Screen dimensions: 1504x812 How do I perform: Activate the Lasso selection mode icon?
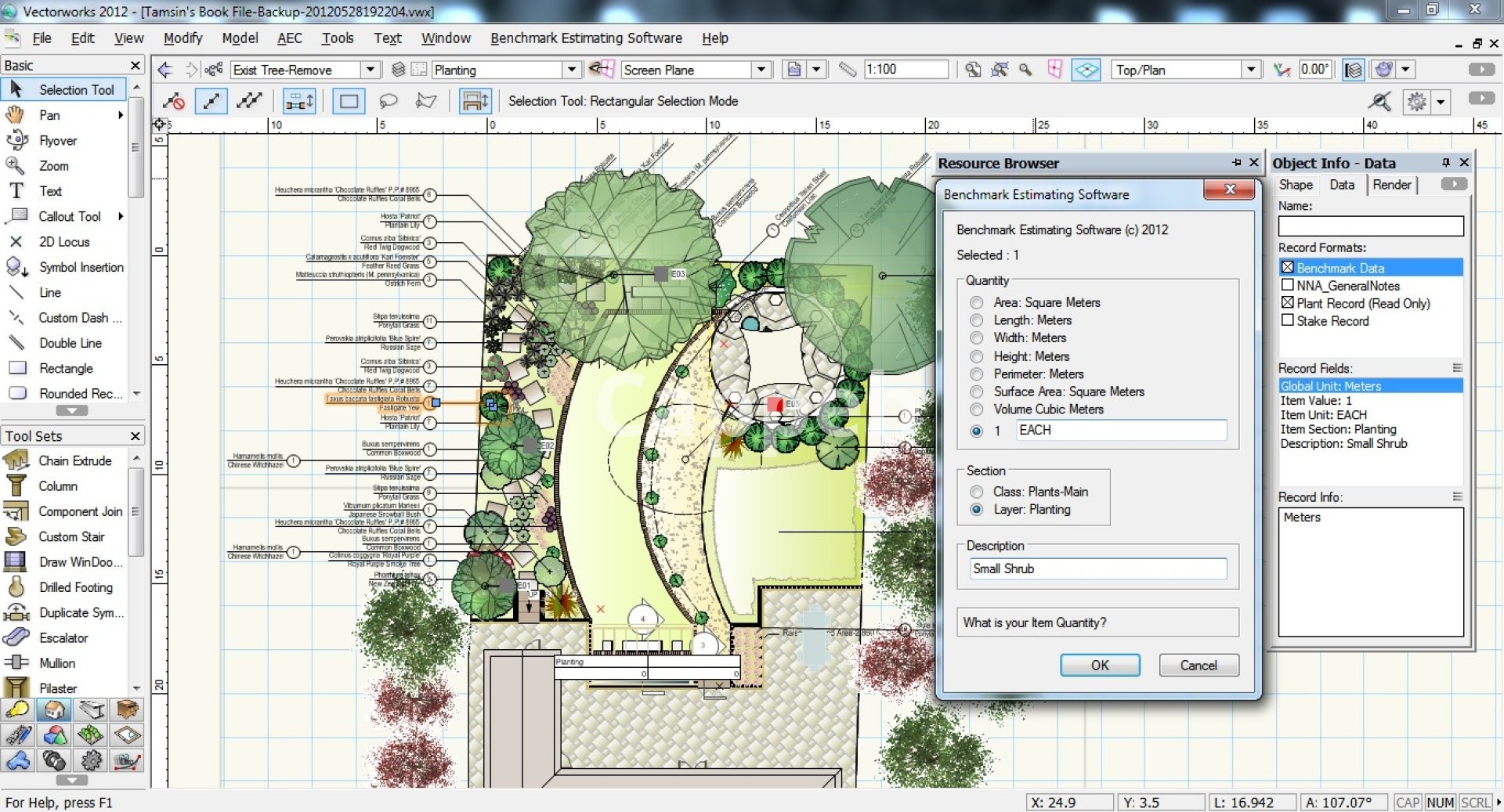pyautogui.click(x=388, y=101)
